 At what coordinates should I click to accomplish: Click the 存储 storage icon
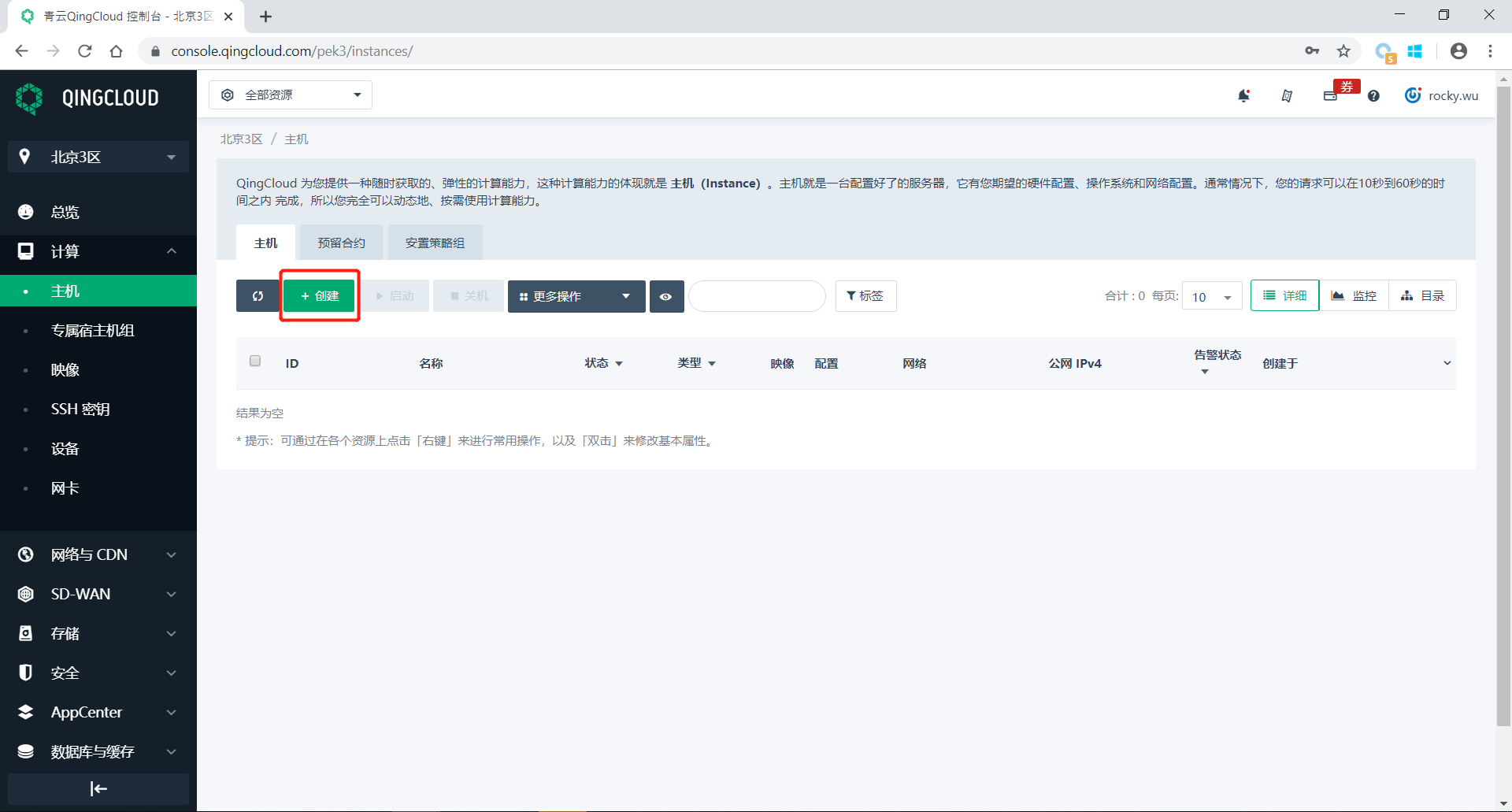coord(26,633)
